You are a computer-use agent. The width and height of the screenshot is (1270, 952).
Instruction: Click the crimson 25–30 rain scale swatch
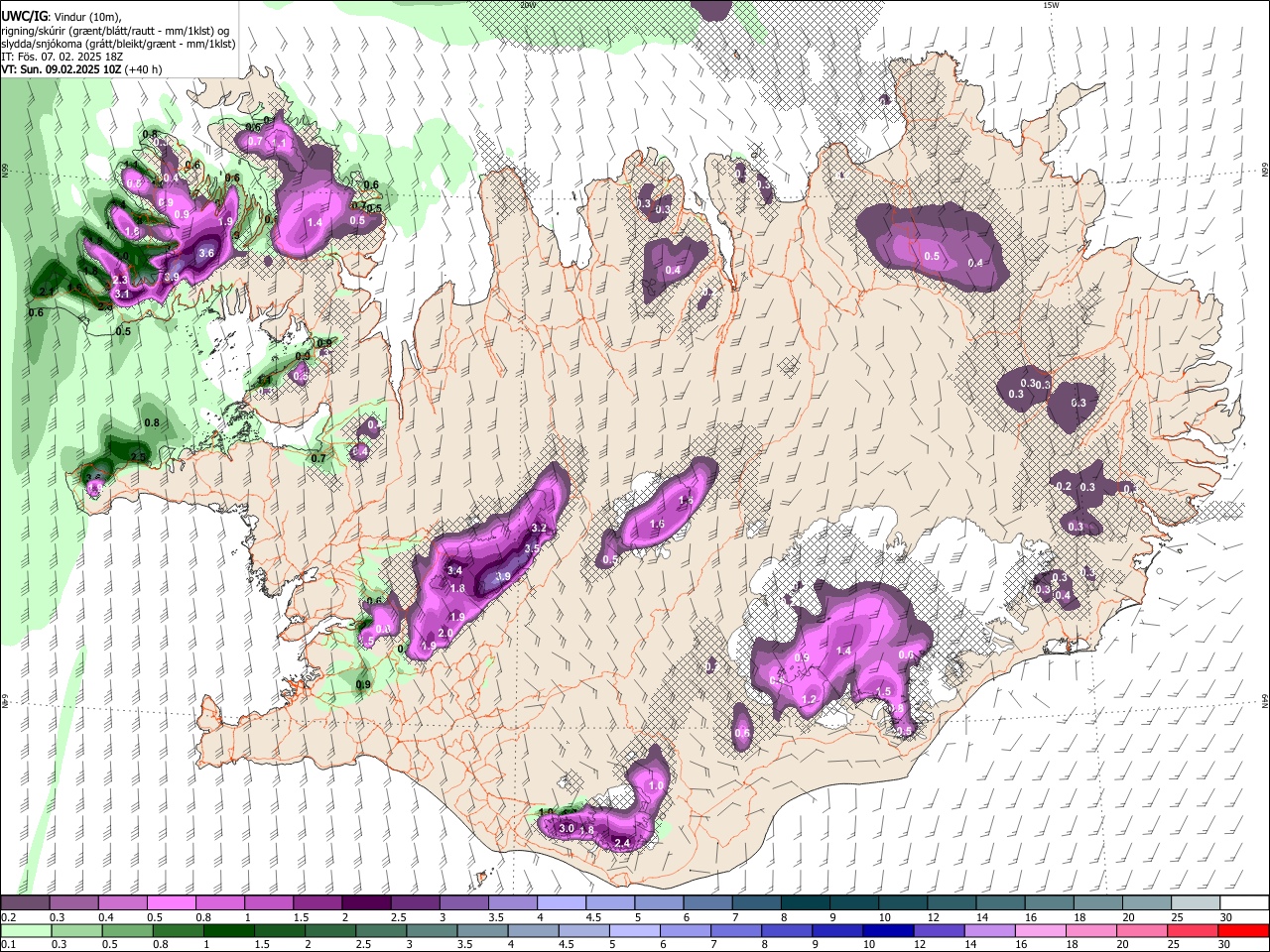(1194, 930)
